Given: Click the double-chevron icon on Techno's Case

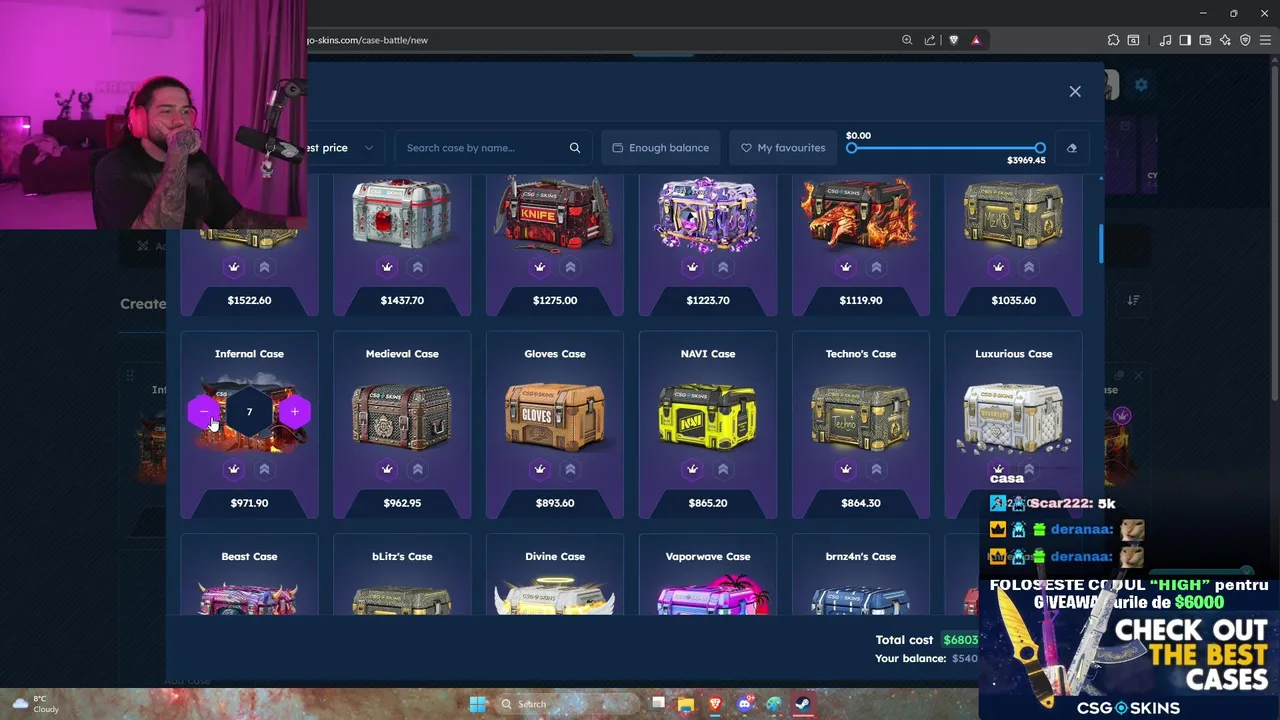Looking at the screenshot, I should [876, 469].
